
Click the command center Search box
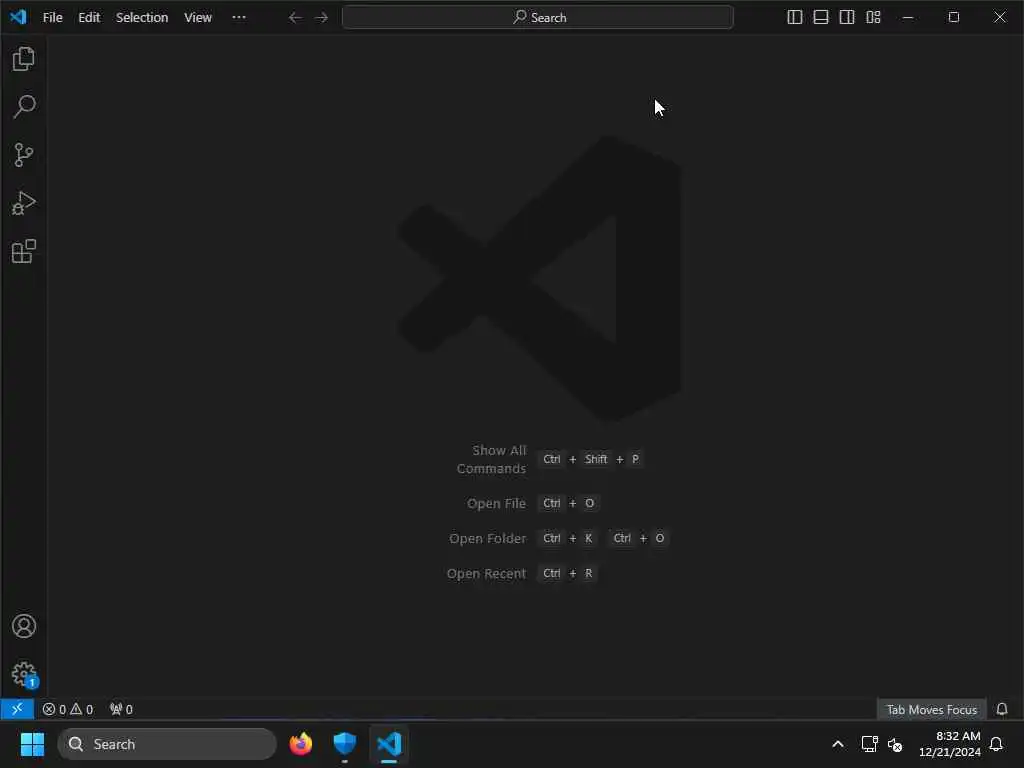537,18
